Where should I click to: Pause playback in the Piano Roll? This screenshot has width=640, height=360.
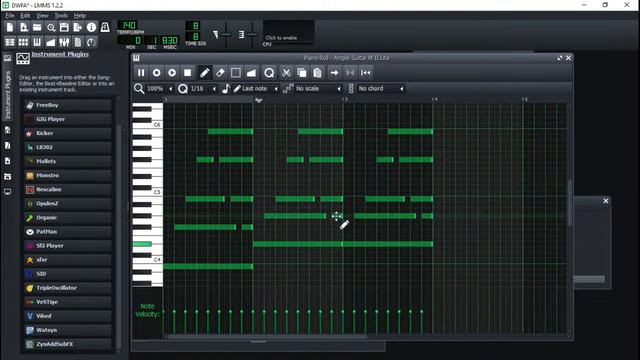(x=141, y=73)
